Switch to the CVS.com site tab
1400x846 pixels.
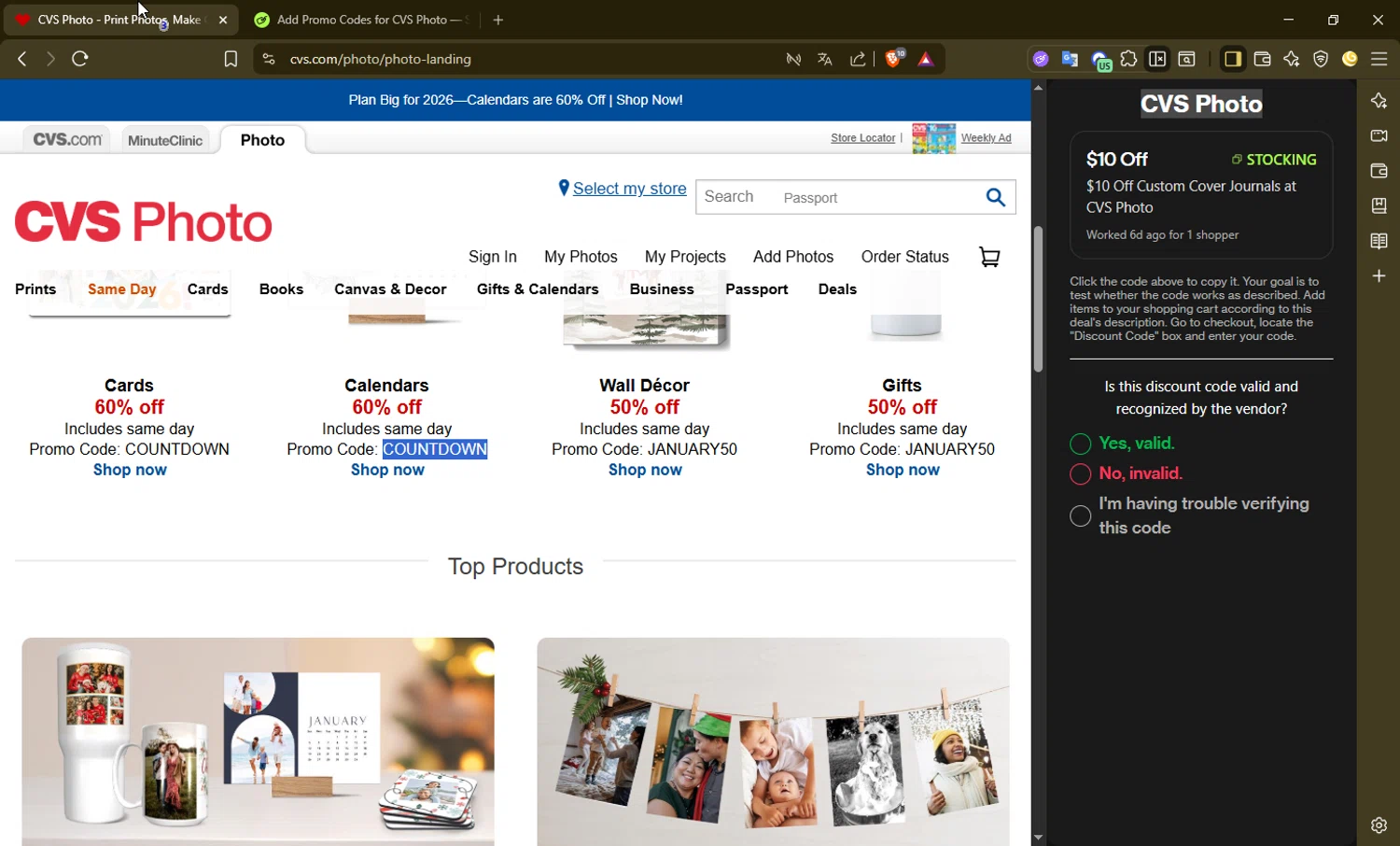click(x=67, y=140)
